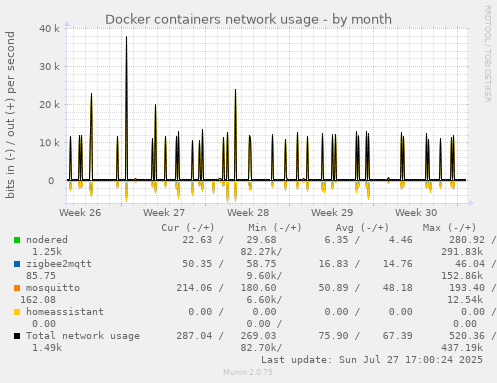Screen dimensions: 497x383
Task: Click the '10 k' y-axis label
Action: (x=49, y=143)
